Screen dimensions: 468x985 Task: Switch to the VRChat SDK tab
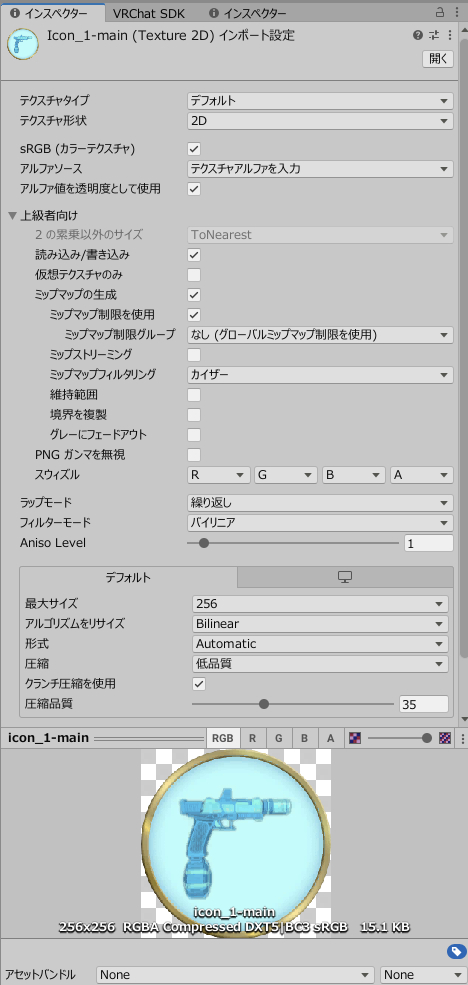click(149, 13)
